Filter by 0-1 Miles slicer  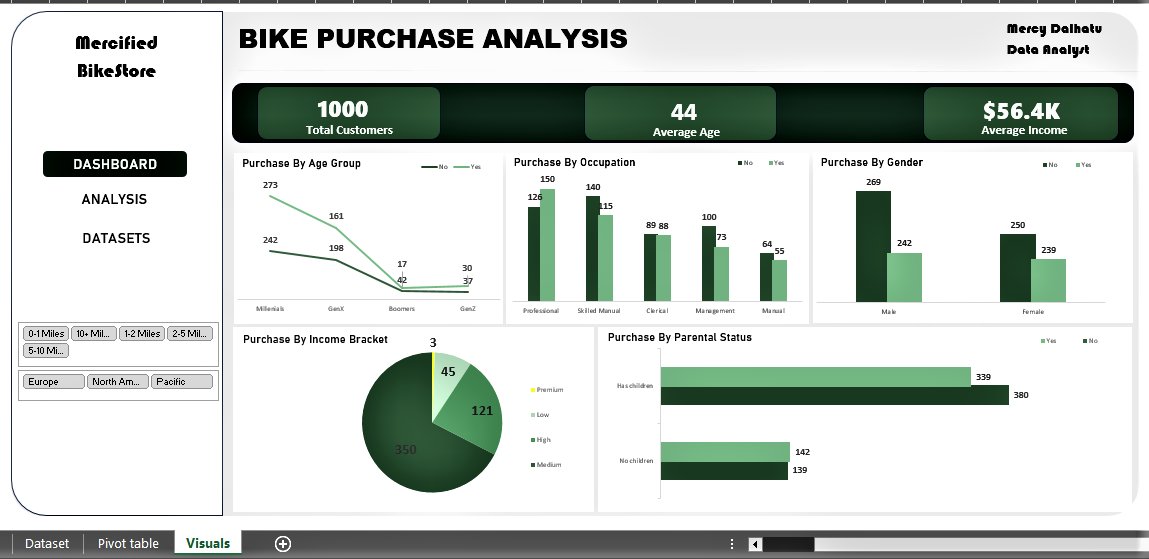click(46, 333)
